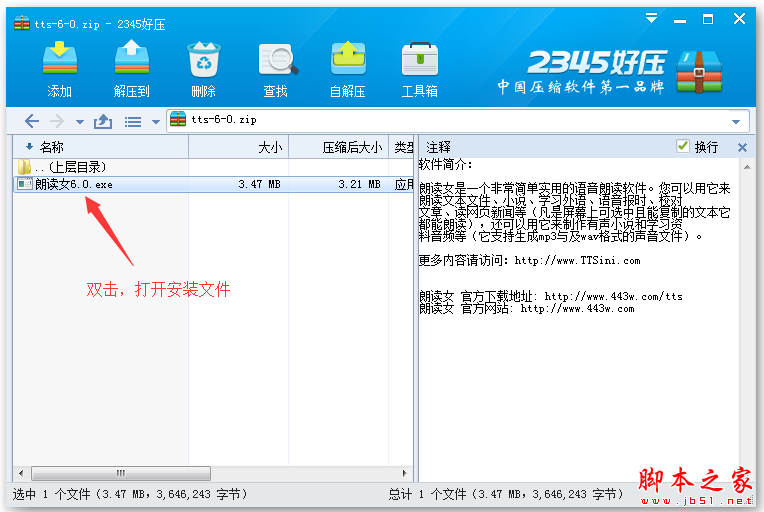Close the 注释 comment panel
The image size is (764, 512).
click(x=742, y=147)
